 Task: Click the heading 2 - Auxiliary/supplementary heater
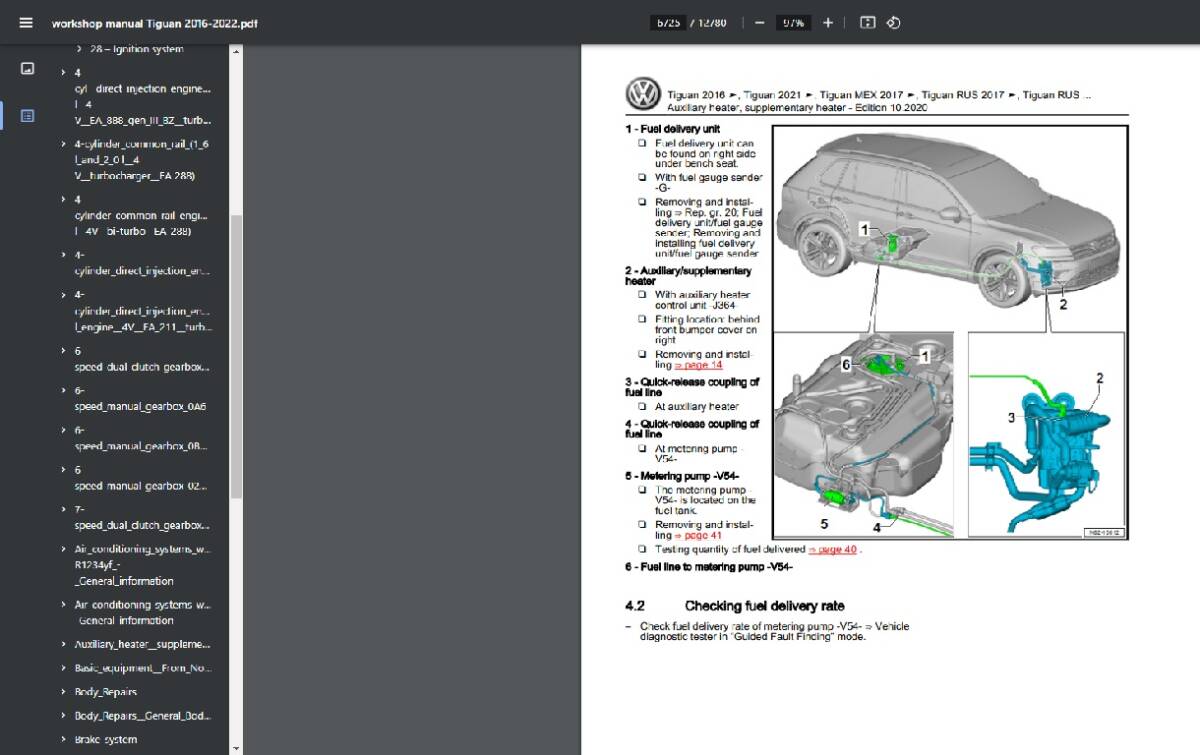pyautogui.click(x=688, y=276)
